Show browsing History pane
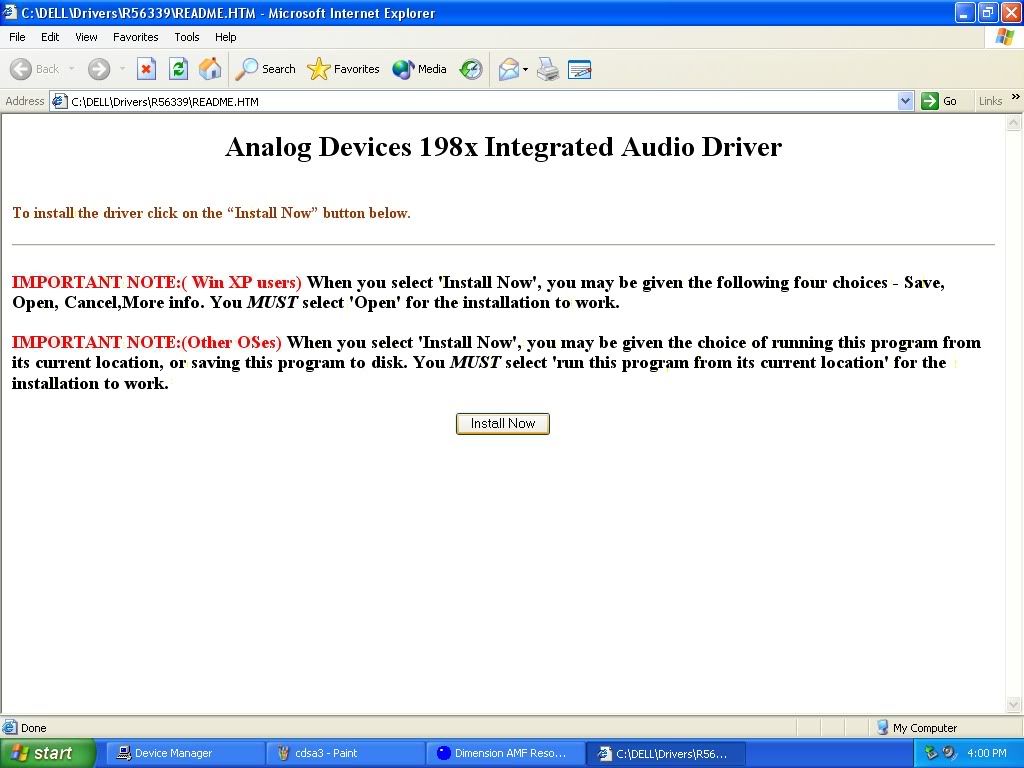This screenshot has height=768, width=1024. pos(470,69)
